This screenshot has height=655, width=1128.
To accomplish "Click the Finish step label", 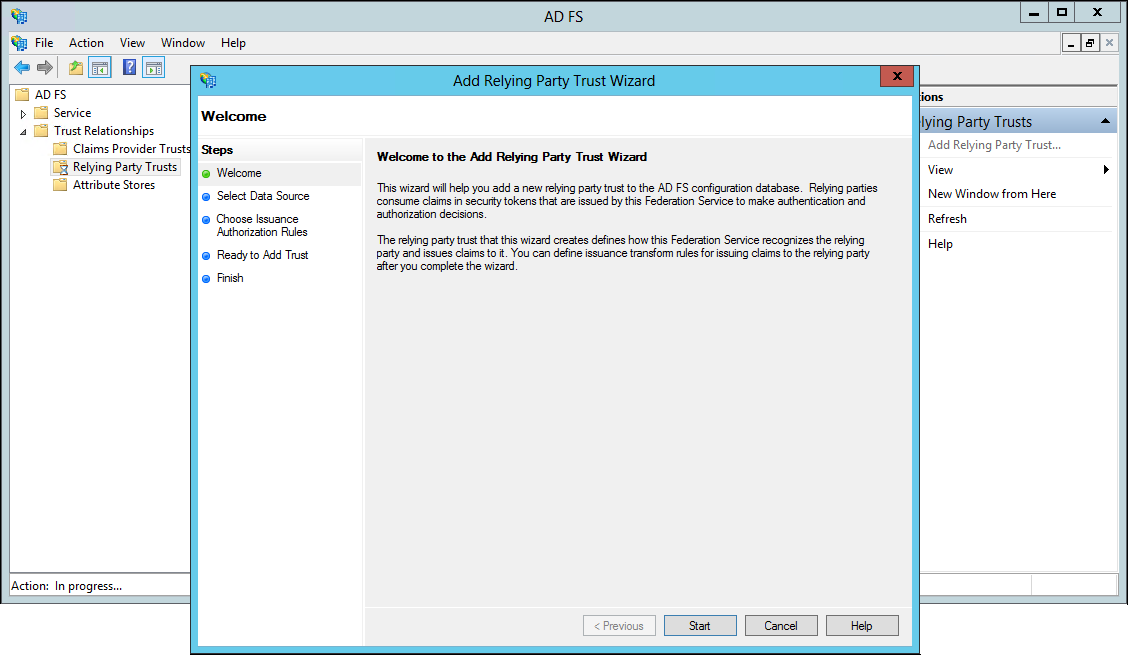I will (x=230, y=278).
